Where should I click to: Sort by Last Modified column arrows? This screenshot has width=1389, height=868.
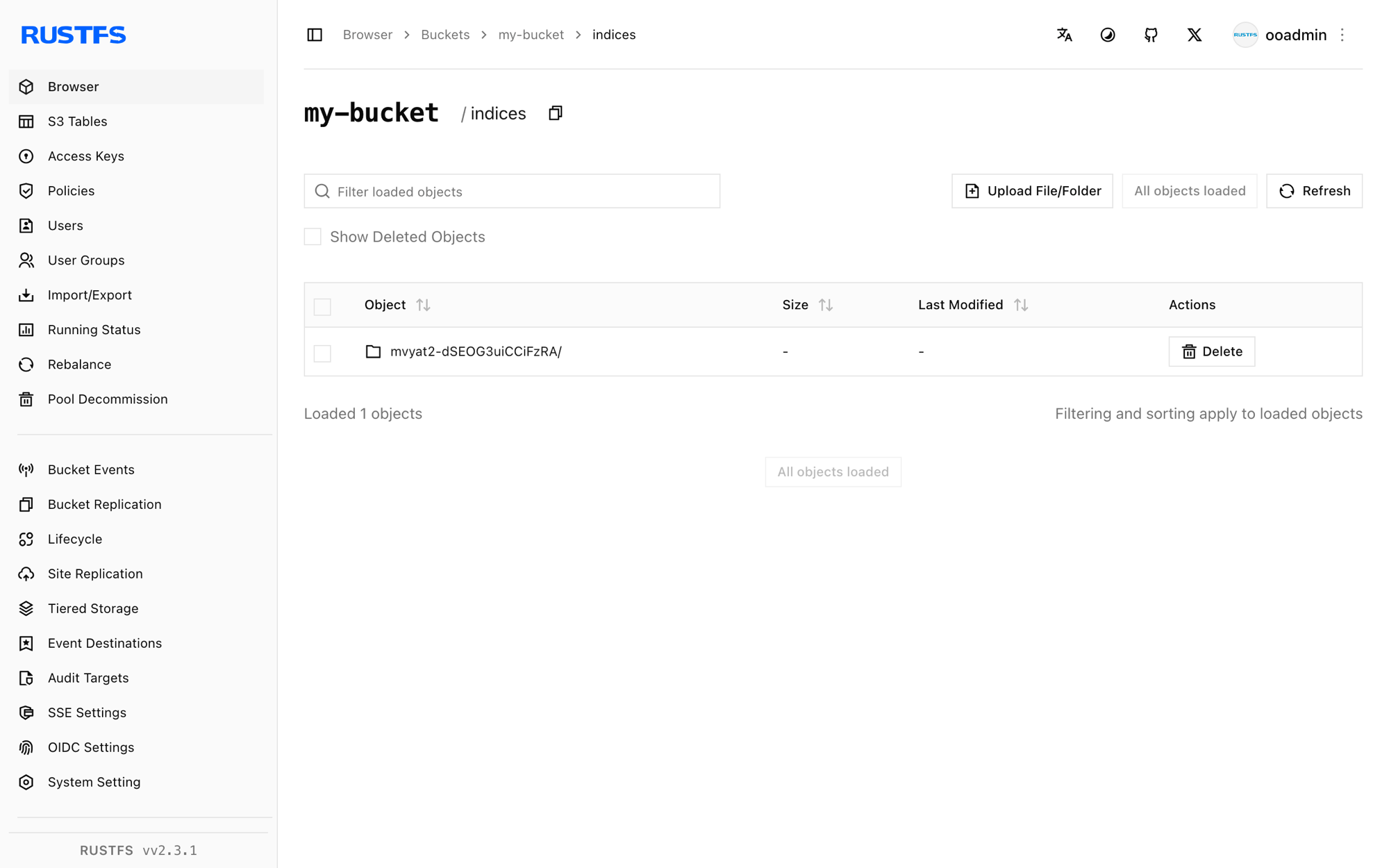click(1020, 305)
